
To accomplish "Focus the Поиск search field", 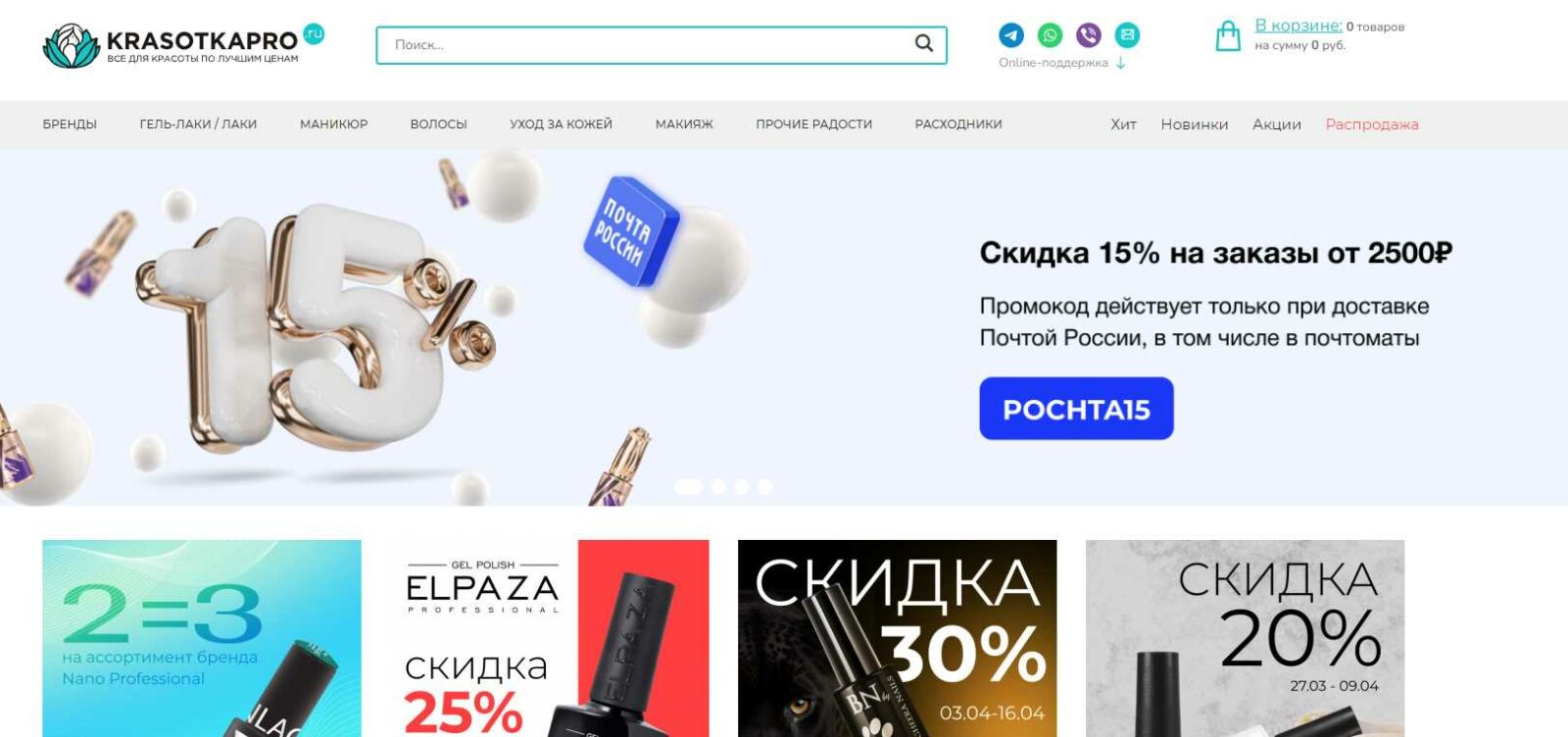I will pyautogui.click(x=647, y=45).
